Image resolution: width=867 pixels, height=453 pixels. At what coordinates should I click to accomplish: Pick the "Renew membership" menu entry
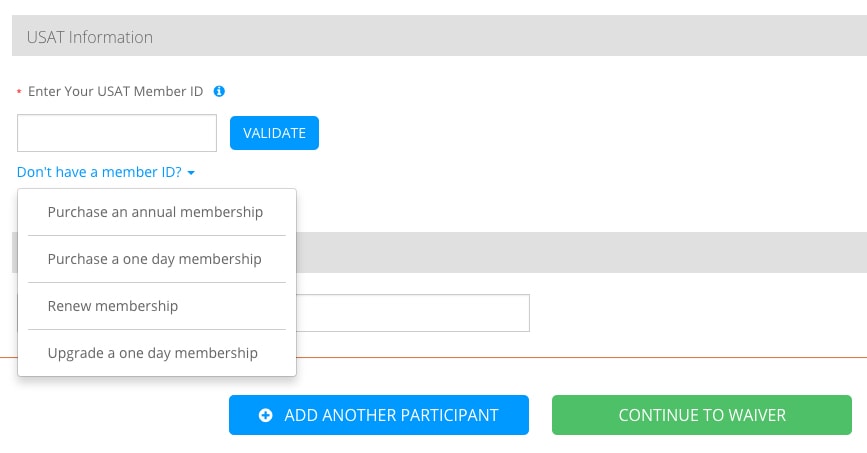[113, 306]
